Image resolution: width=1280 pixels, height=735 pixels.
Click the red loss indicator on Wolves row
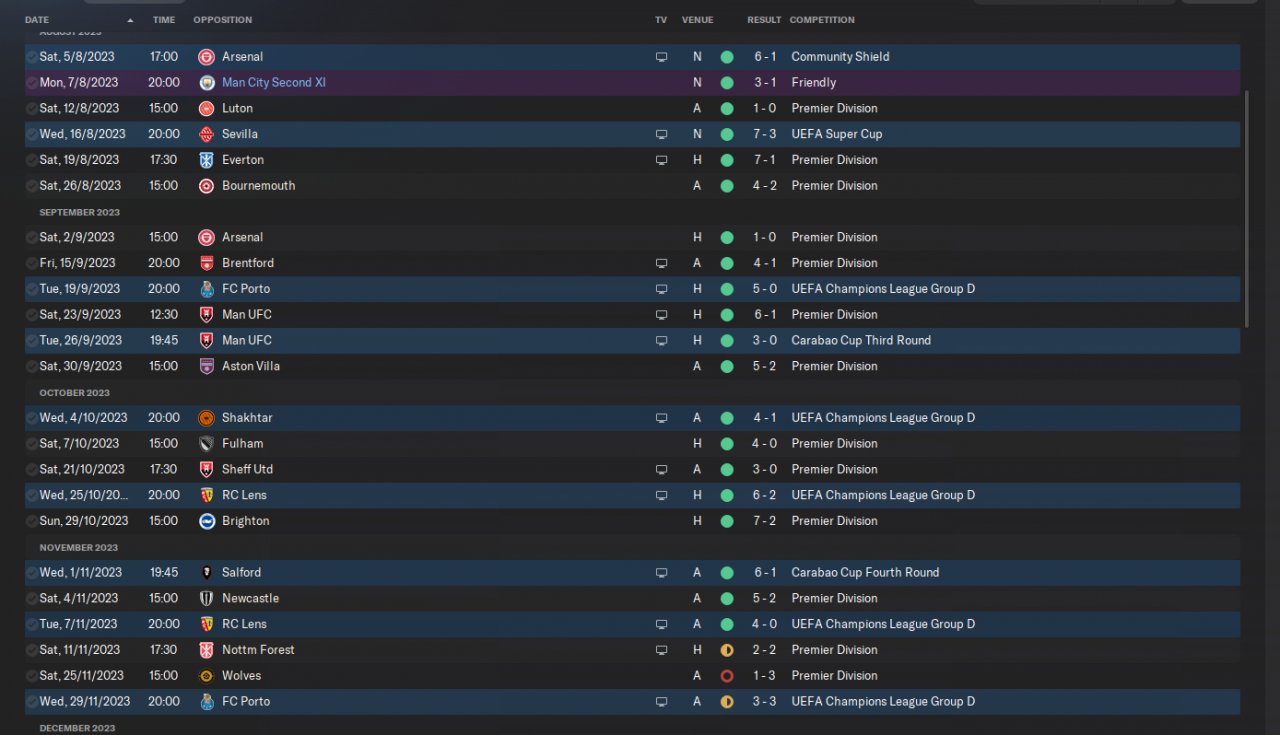[727, 676]
